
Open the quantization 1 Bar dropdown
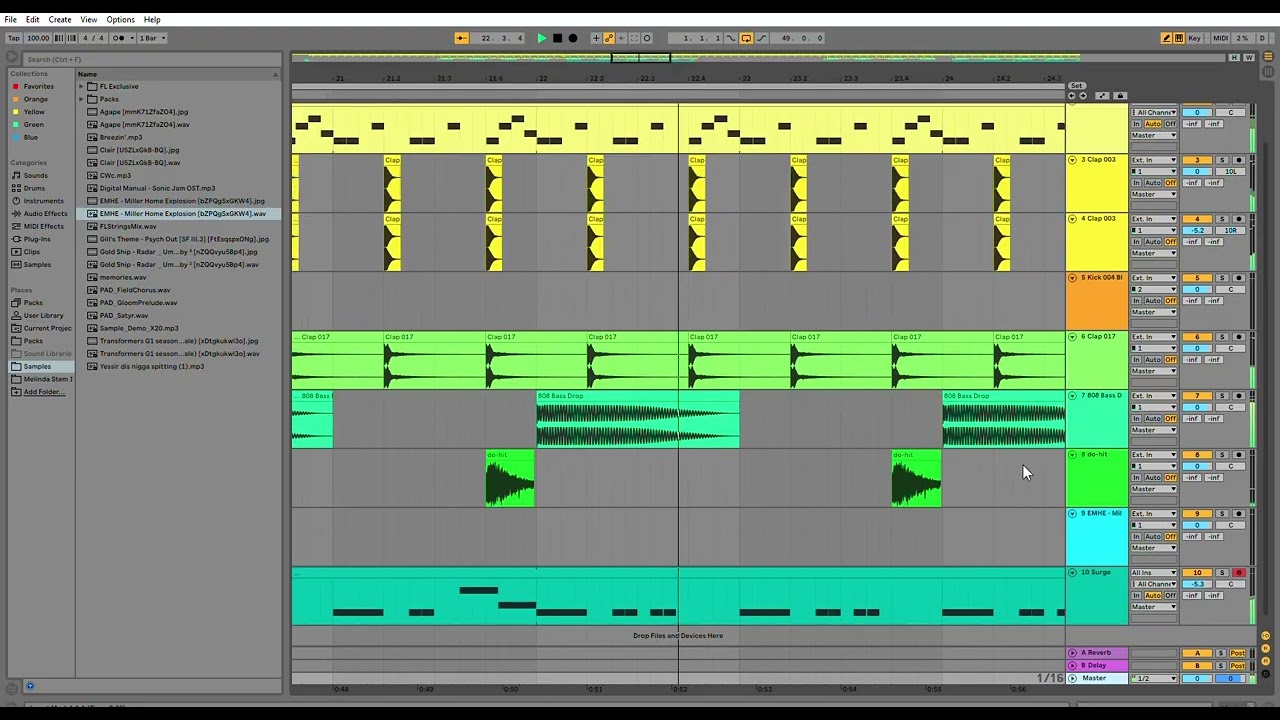click(153, 38)
